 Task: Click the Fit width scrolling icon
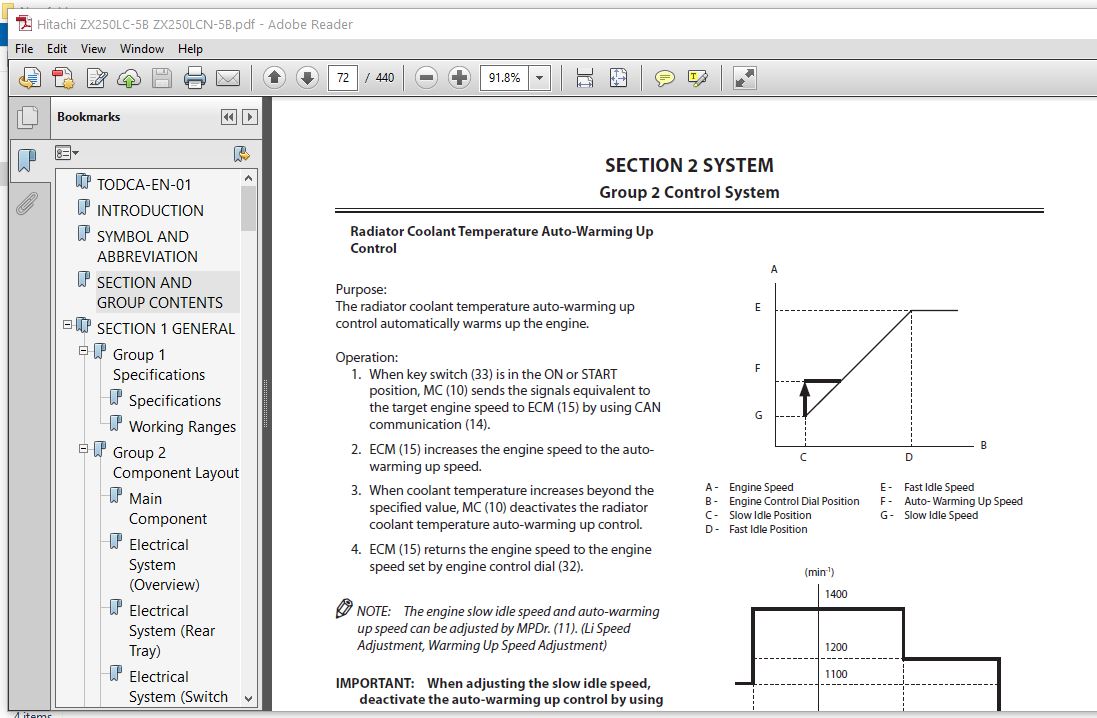click(x=585, y=78)
